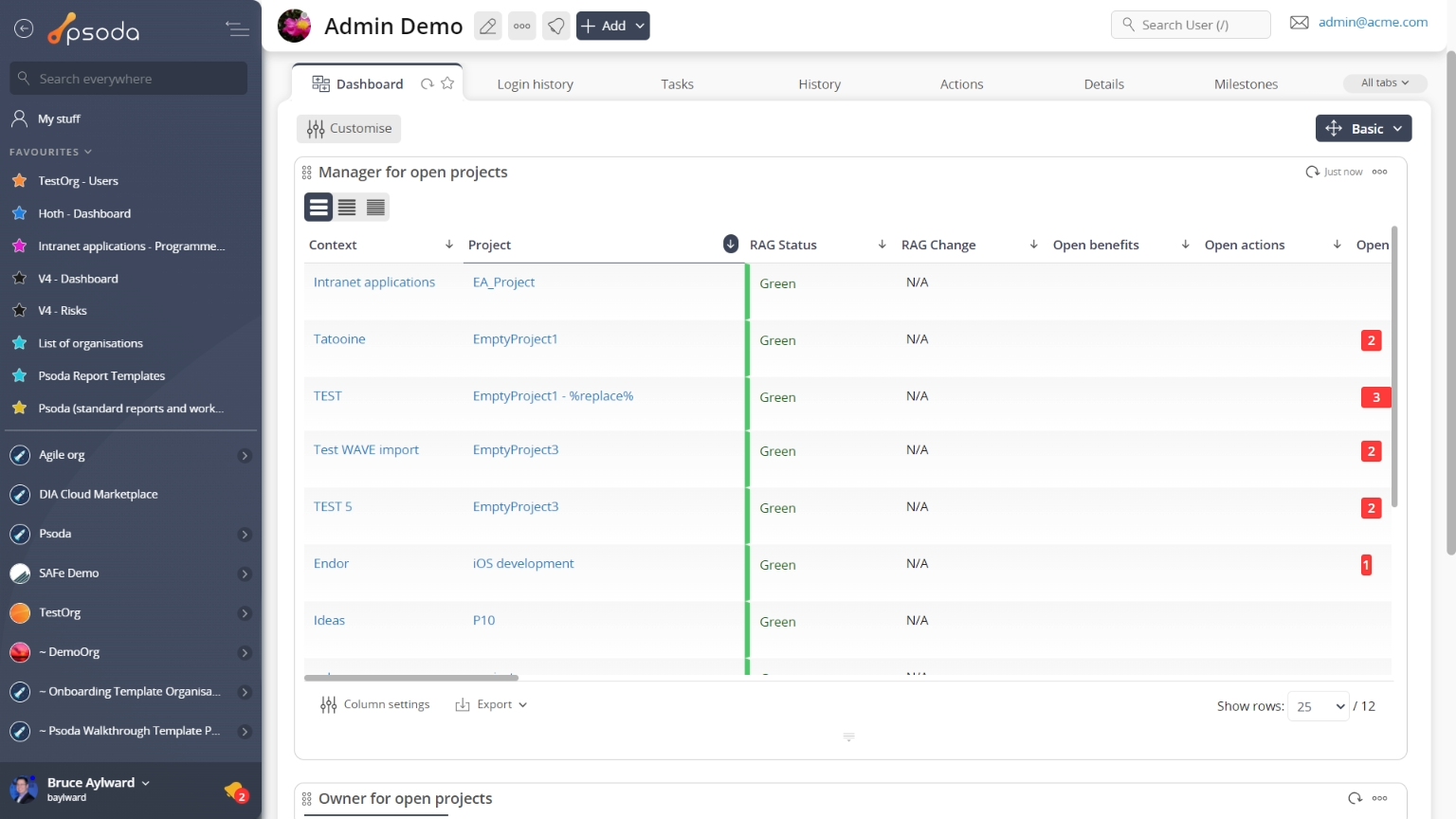Click the tag icon next to Admin Demo
The width and height of the screenshot is (1456, 819).
point(556,26)
